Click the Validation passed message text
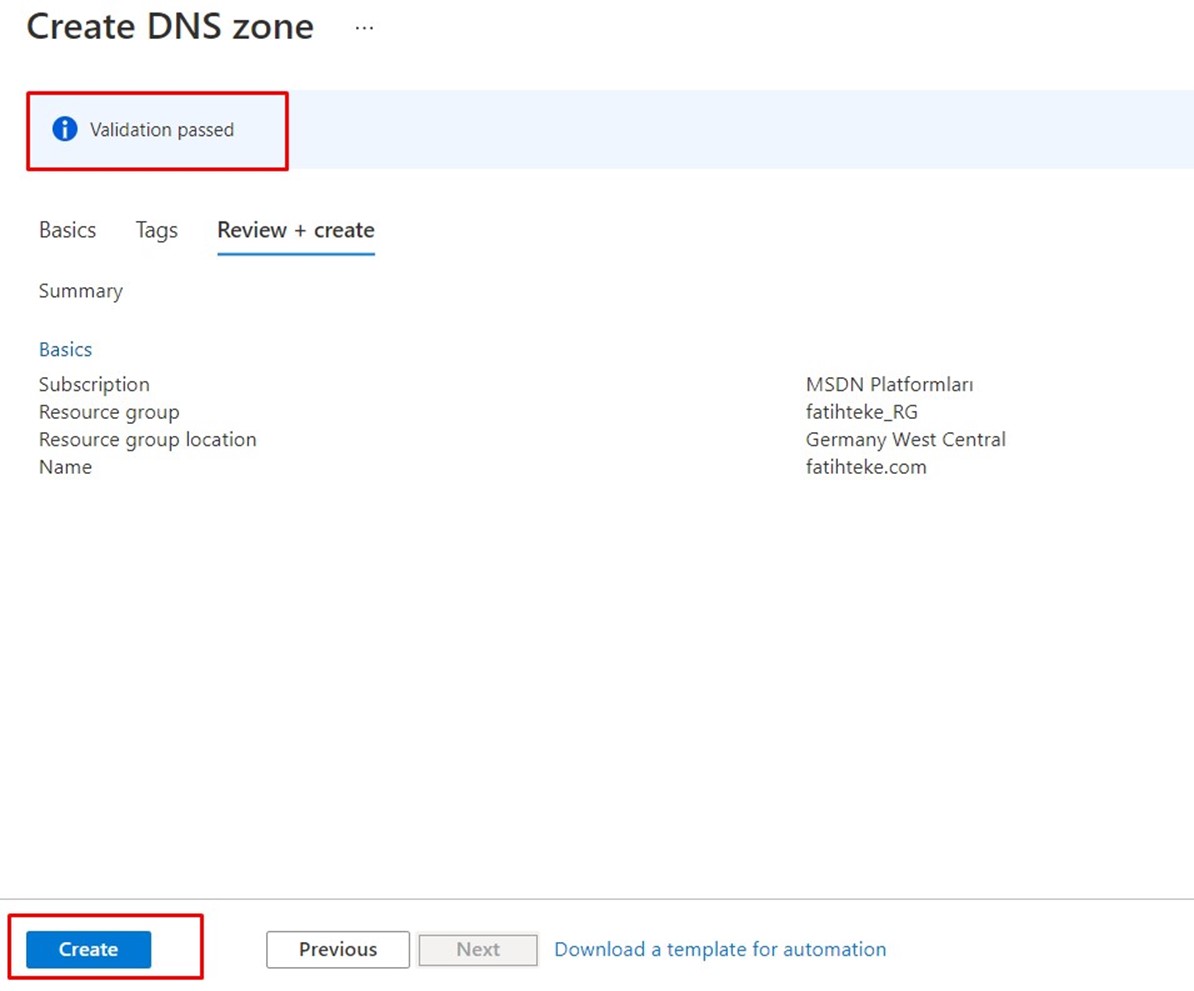The image size is (1194, 991). coord(162,130)
